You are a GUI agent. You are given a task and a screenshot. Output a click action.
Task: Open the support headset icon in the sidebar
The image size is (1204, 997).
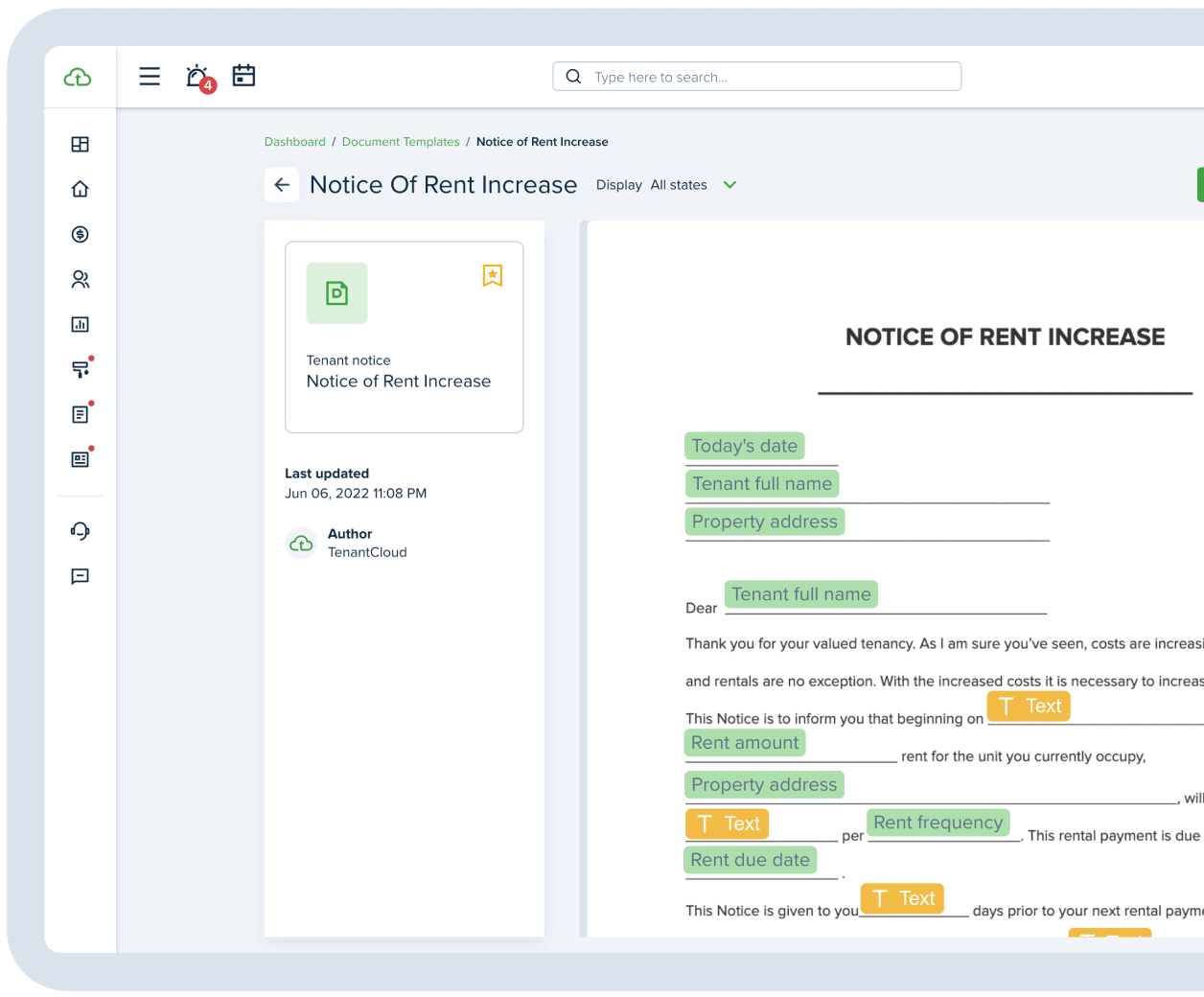(80, 530)
